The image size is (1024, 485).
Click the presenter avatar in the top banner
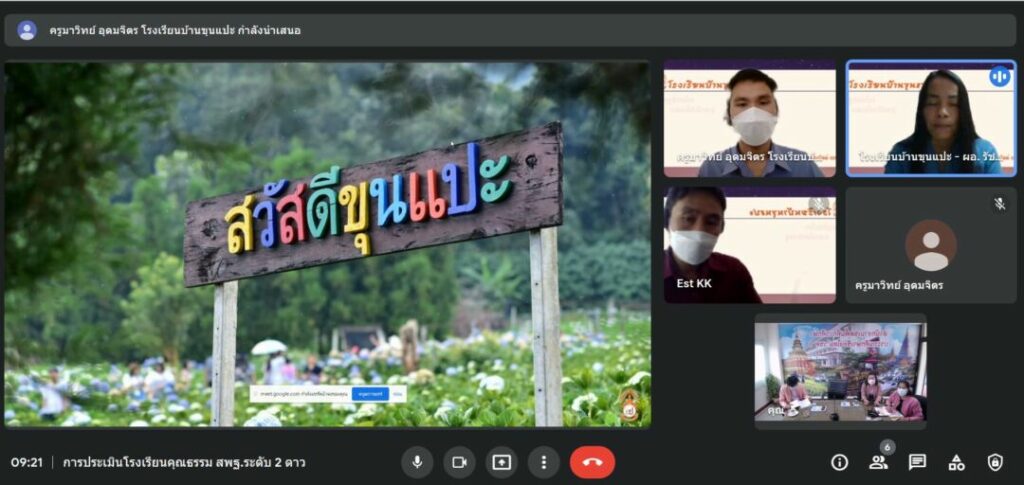pyautogui.click(x=27, y=30)
